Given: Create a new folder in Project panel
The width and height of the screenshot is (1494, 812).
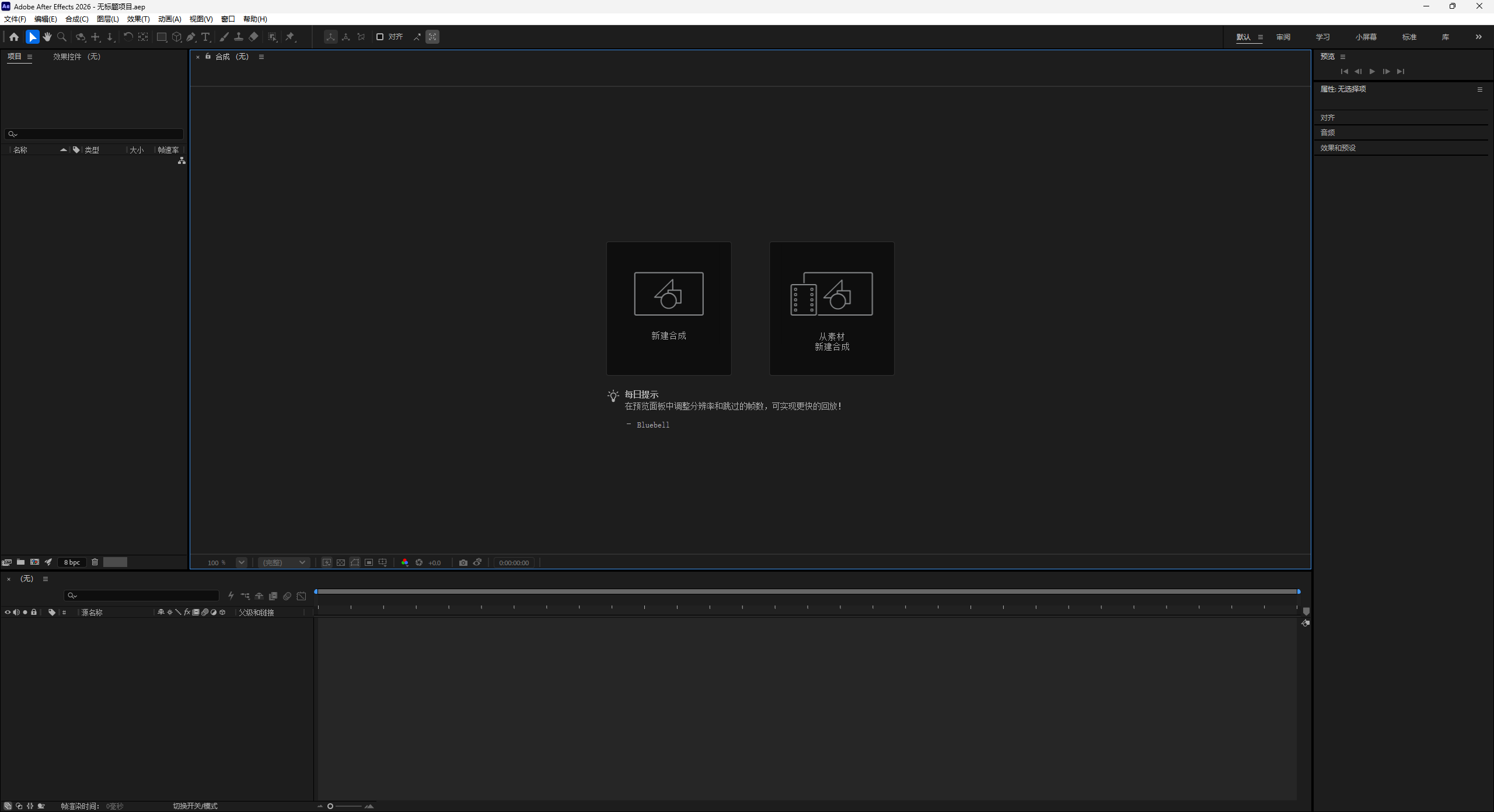Looking at the screenshot, I should pyautogui.click(x=20, y=562).
